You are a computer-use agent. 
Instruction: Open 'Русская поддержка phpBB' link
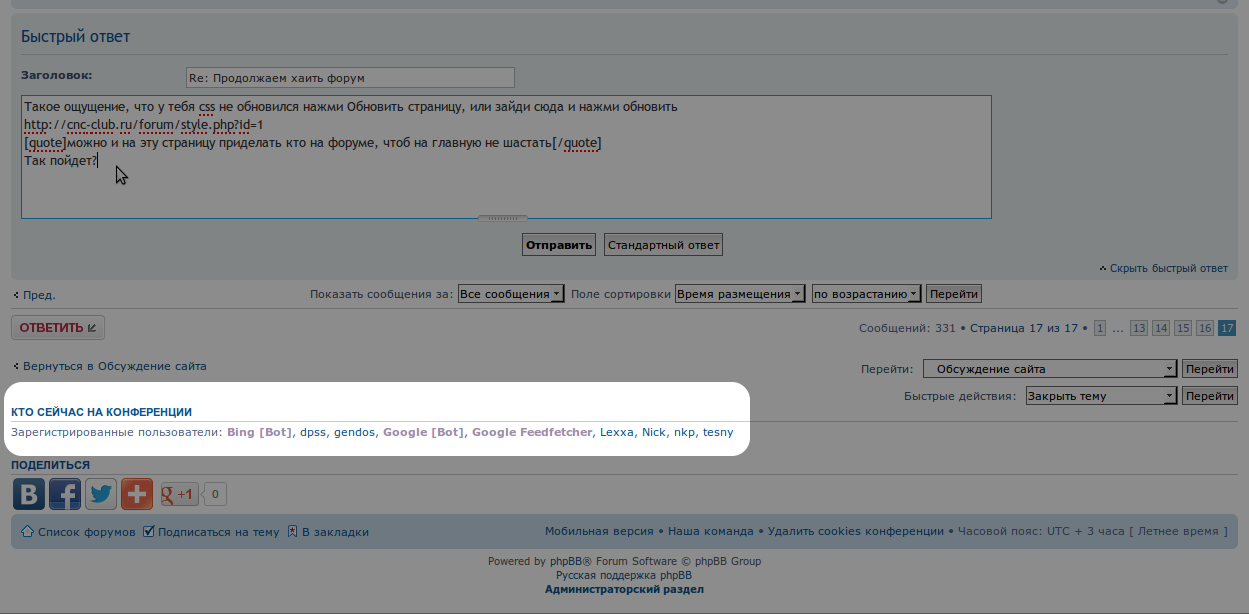pos(624,576)
